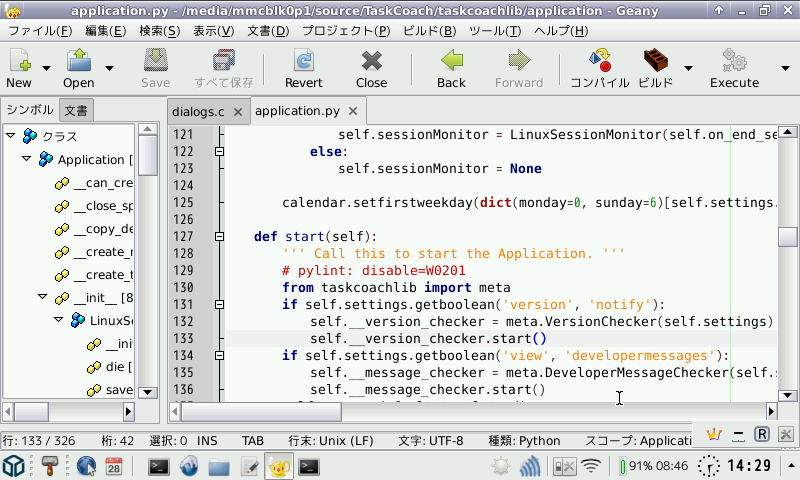Open the プロジェクト(P) menu
This screenshot has height=480, width=800.
click(x=346, y=31)
